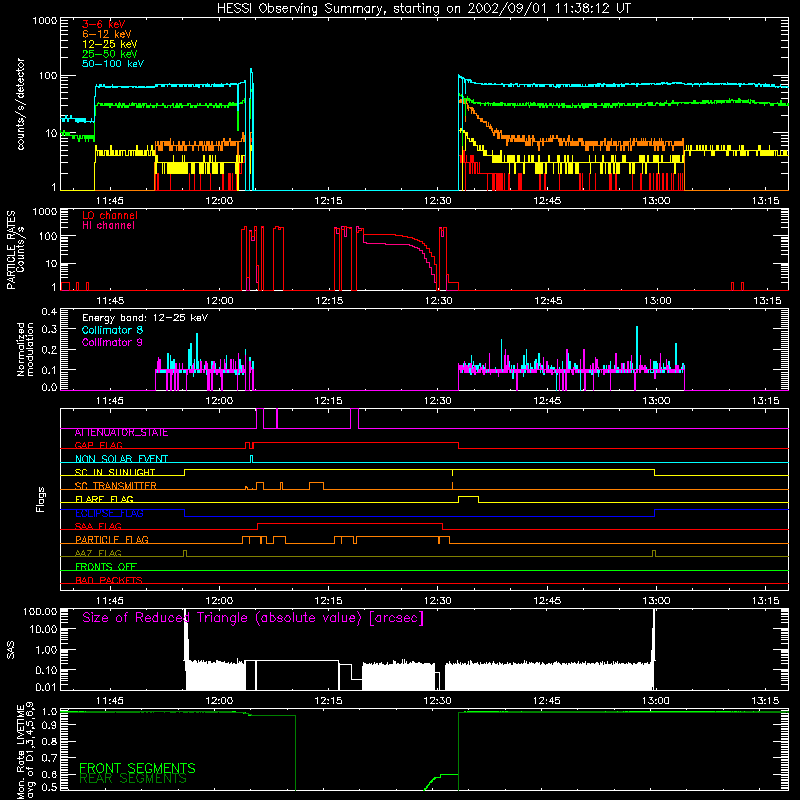Click the BAD_PACKETS flag label

pos(109,580)
